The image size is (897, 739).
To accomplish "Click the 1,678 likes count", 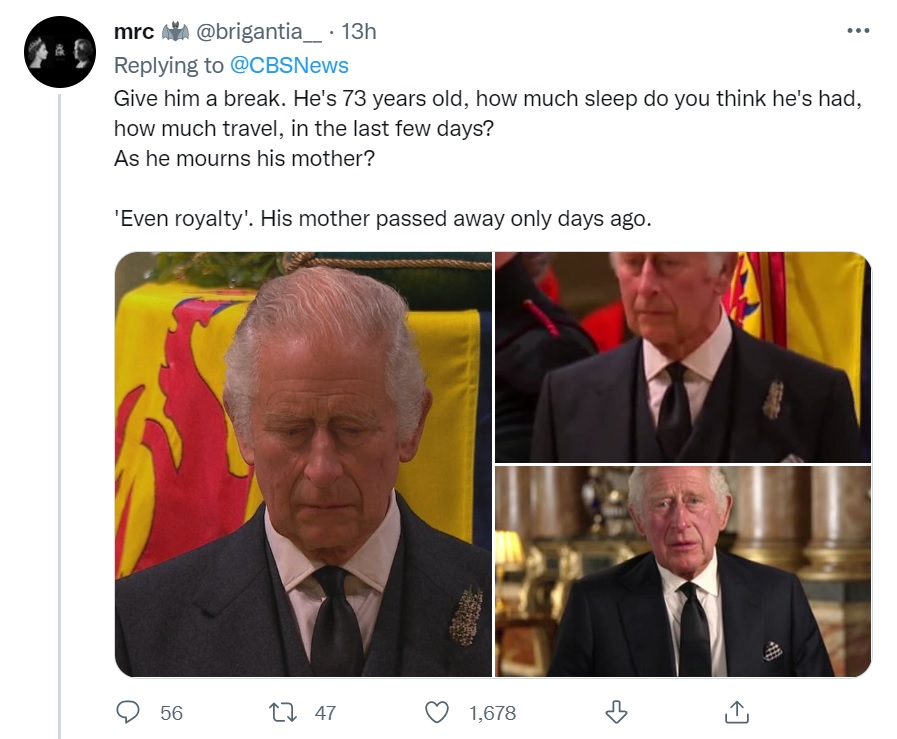I will coord(493,713).
